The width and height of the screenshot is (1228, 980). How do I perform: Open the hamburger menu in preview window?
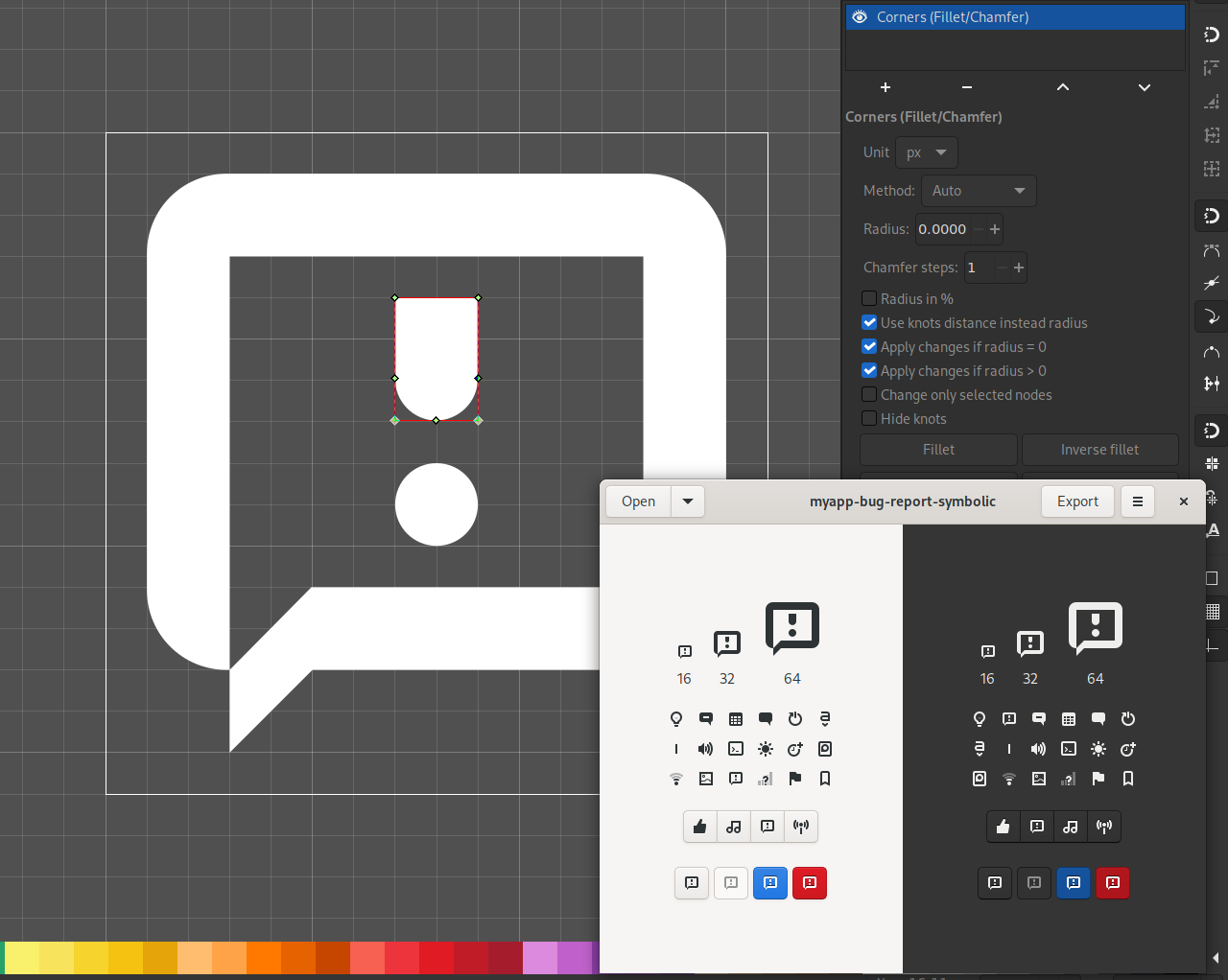[x=1138, y=502]
